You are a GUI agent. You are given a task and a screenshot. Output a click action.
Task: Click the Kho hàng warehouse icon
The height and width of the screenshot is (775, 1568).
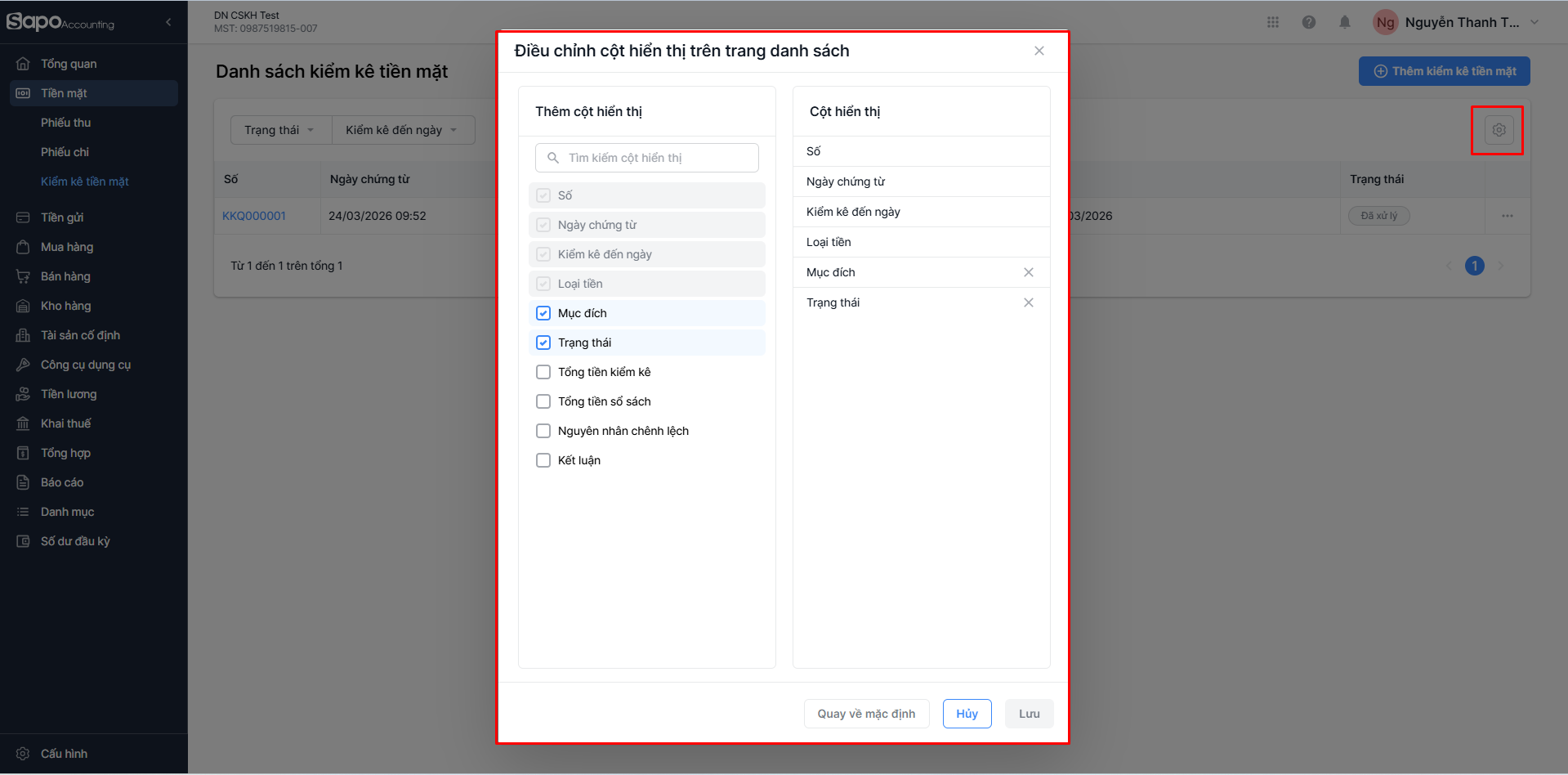pos(23,306)
